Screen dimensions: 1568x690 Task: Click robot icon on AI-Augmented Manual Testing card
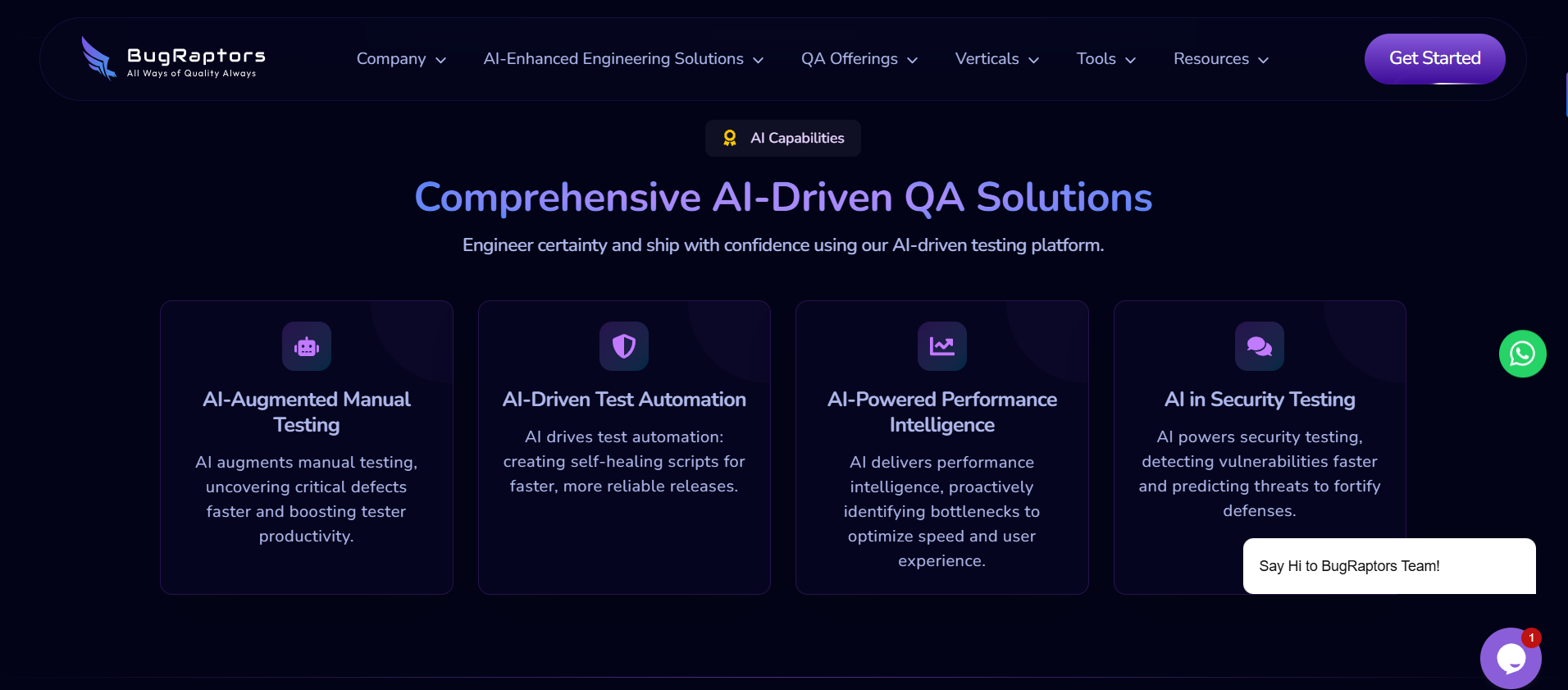point(307,346)
